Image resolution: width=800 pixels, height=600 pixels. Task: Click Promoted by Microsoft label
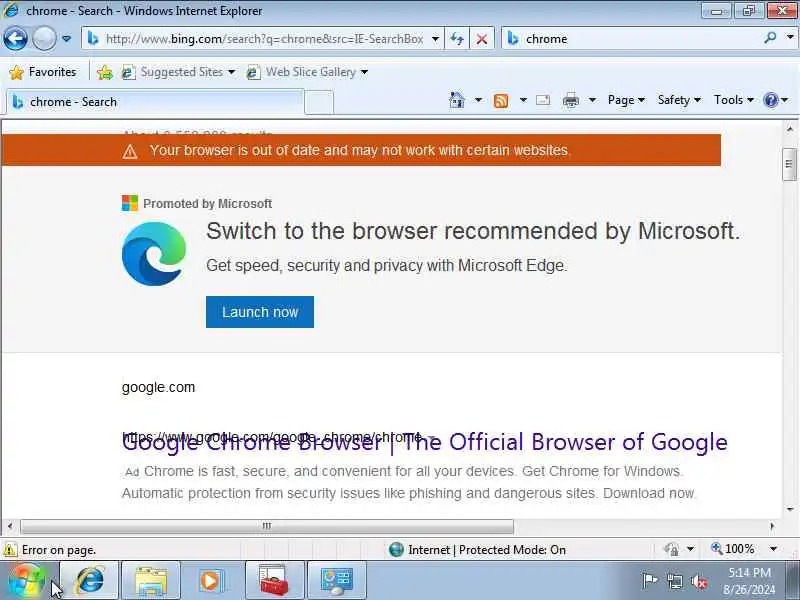coord(207,204)
